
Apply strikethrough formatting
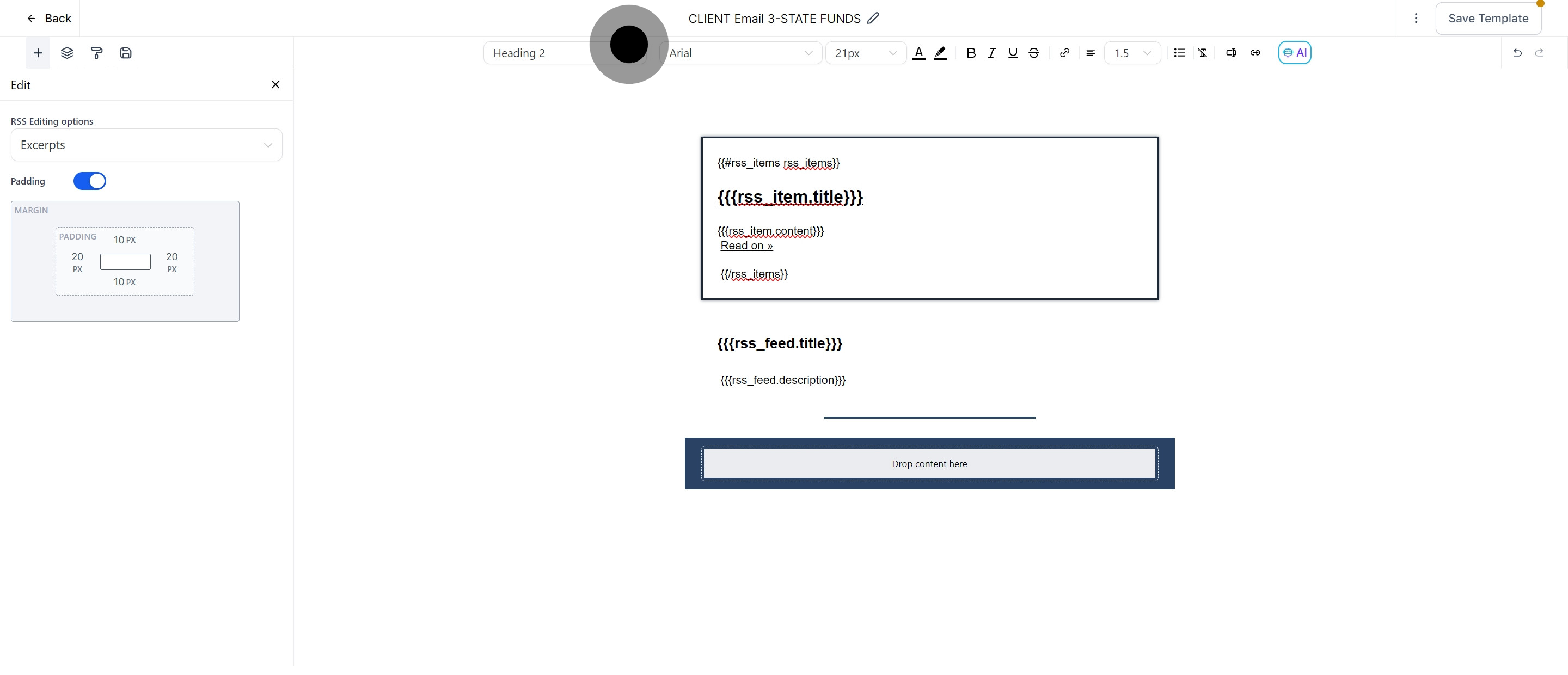pyautogui.click(x=1033, y=53)
